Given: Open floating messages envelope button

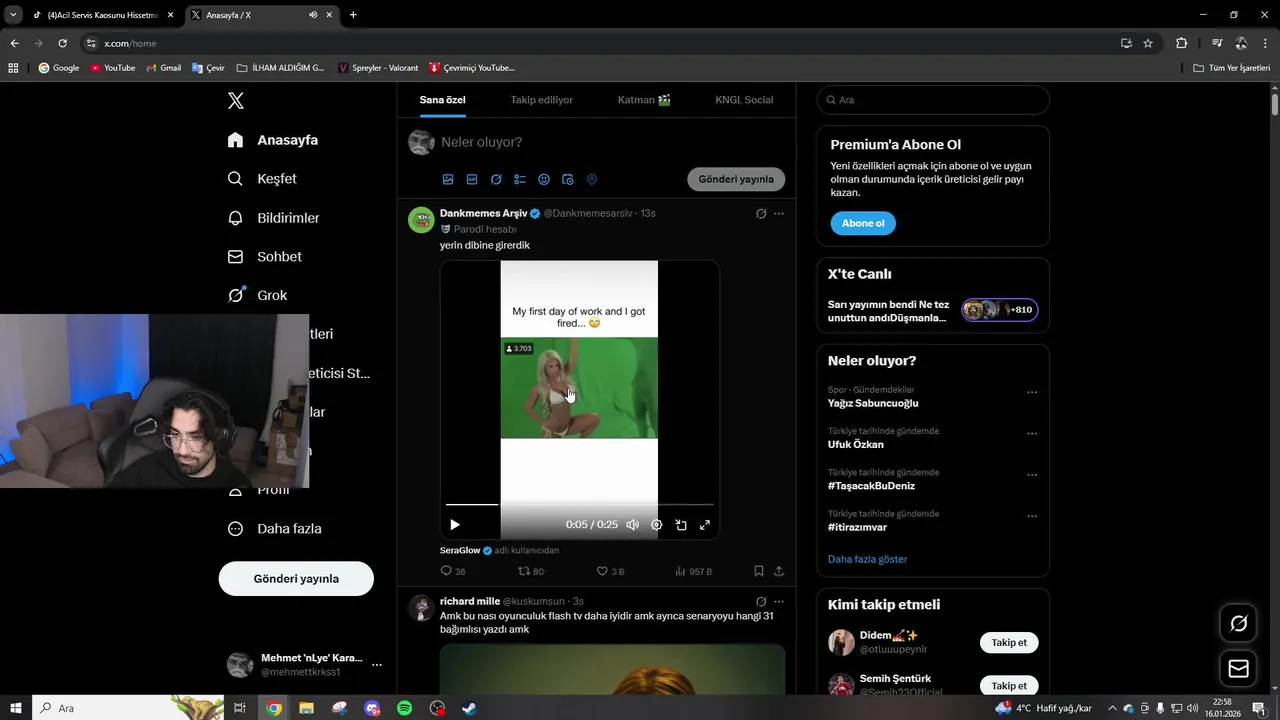Looking at the screenshot, I should [1239, 669].
